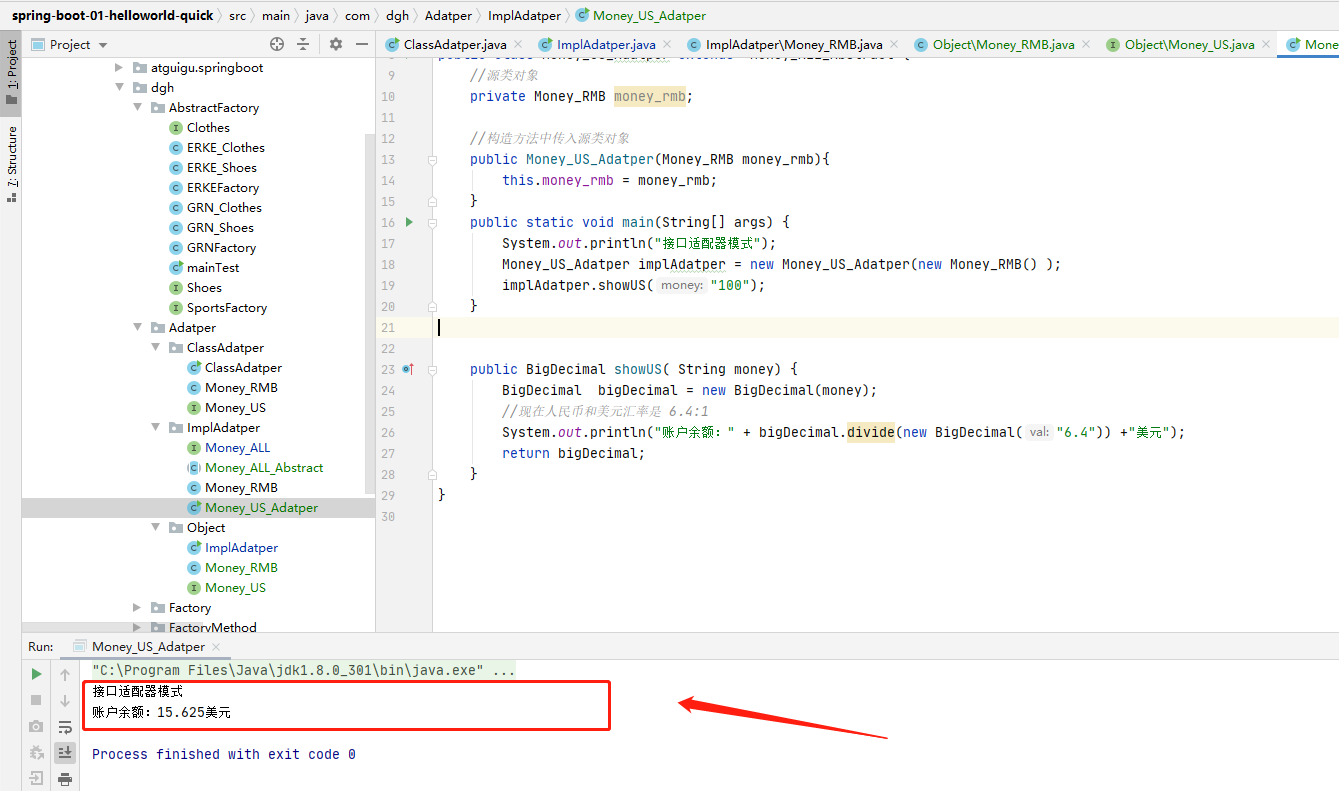Image resolution: width=1339 pixels, height=791 pixels.
Task: Toggle Soft-Wrap in the Run console
Action: point(65,727)
